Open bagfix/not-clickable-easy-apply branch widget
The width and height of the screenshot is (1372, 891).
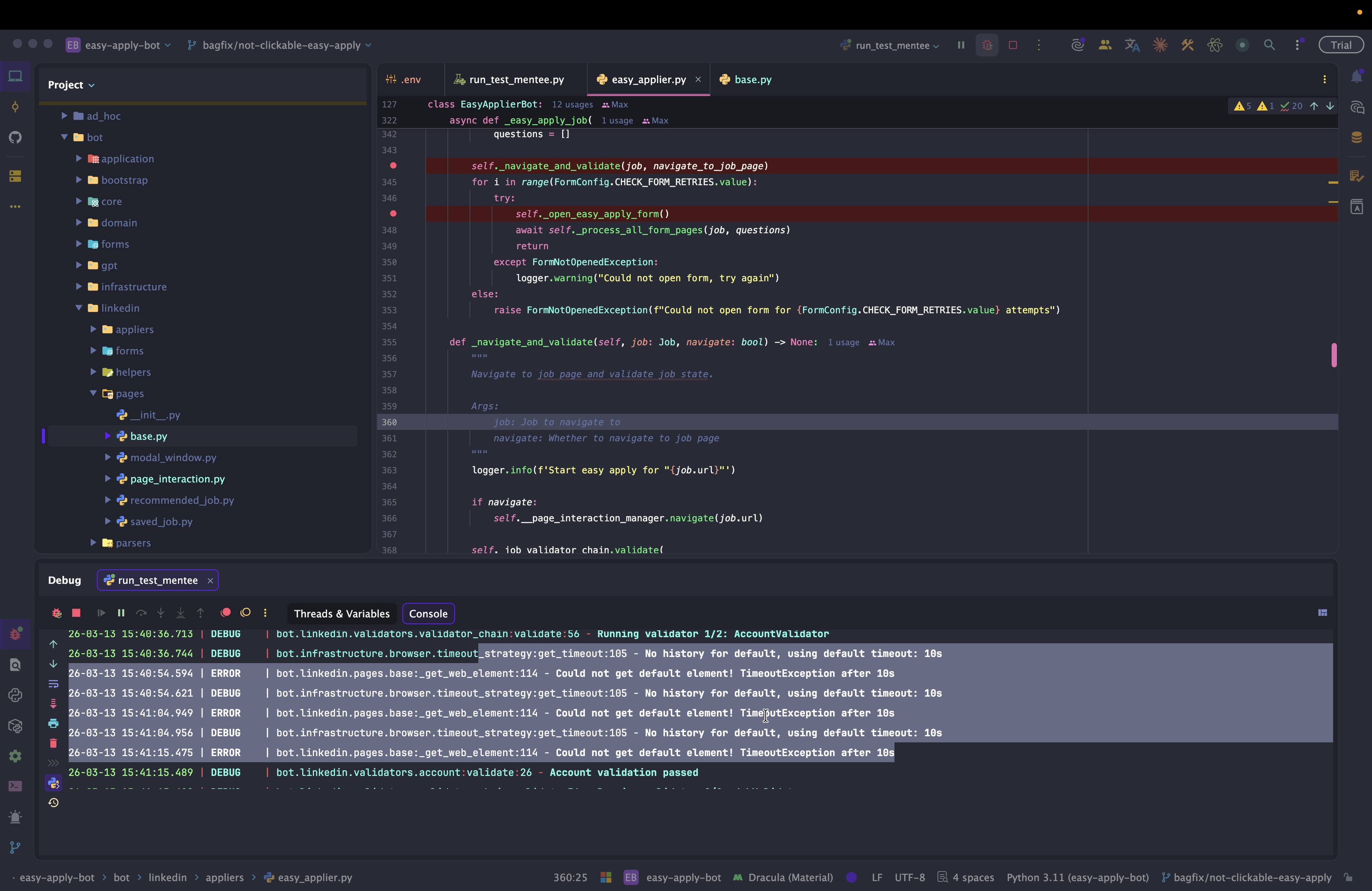pos(281,45)
